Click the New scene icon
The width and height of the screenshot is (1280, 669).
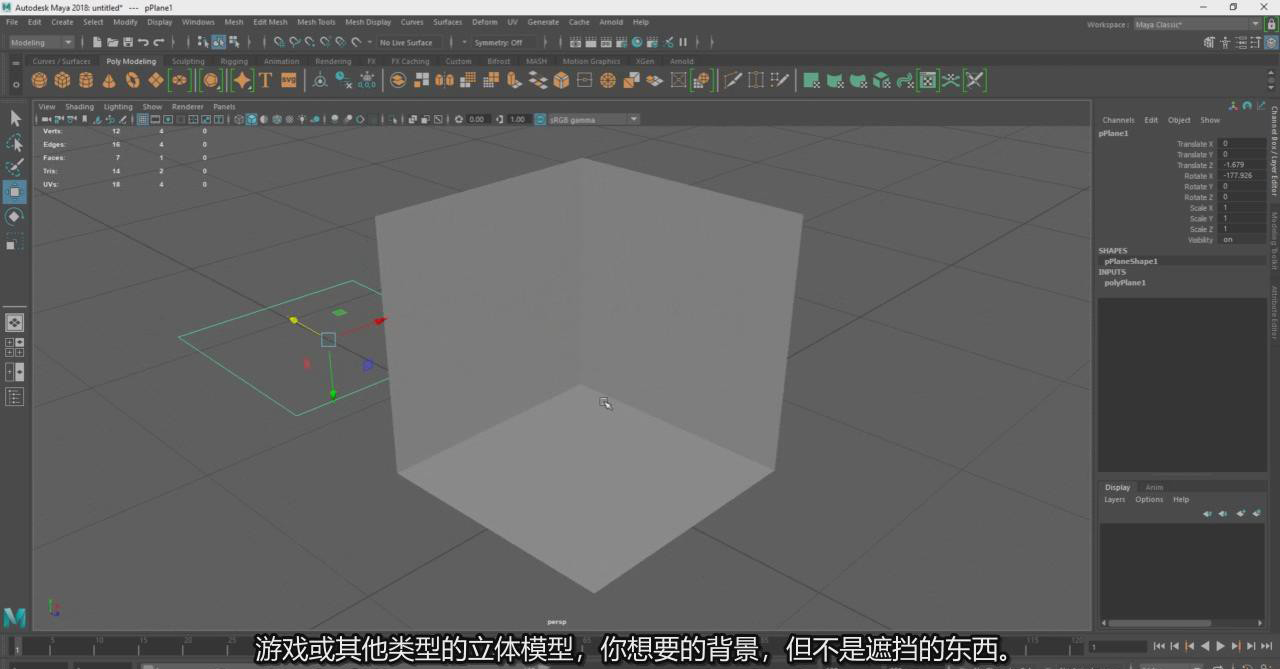pyautogui.click(x=97, y=42)
